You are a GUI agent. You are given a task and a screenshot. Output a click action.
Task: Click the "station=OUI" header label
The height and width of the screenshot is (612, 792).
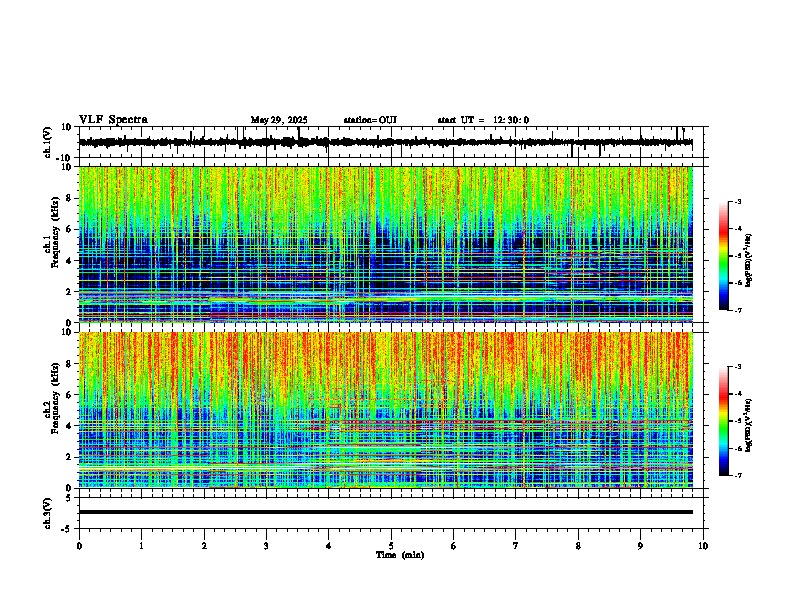370,120
